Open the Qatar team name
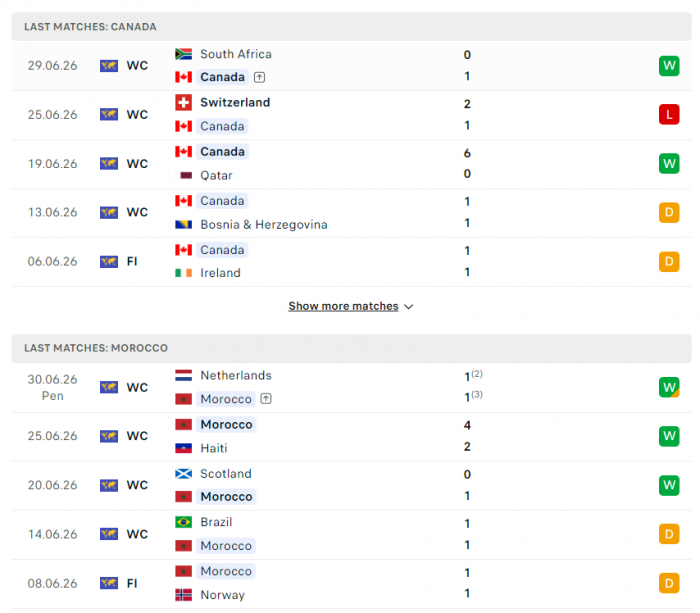 click(x=216, y=175)
